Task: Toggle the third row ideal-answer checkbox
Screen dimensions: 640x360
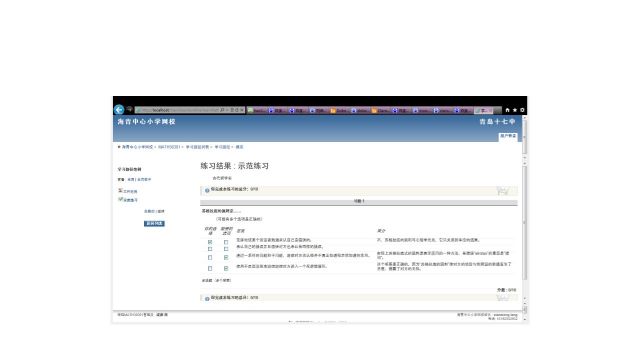Action: pyautogui.click(x=226, y=258)
